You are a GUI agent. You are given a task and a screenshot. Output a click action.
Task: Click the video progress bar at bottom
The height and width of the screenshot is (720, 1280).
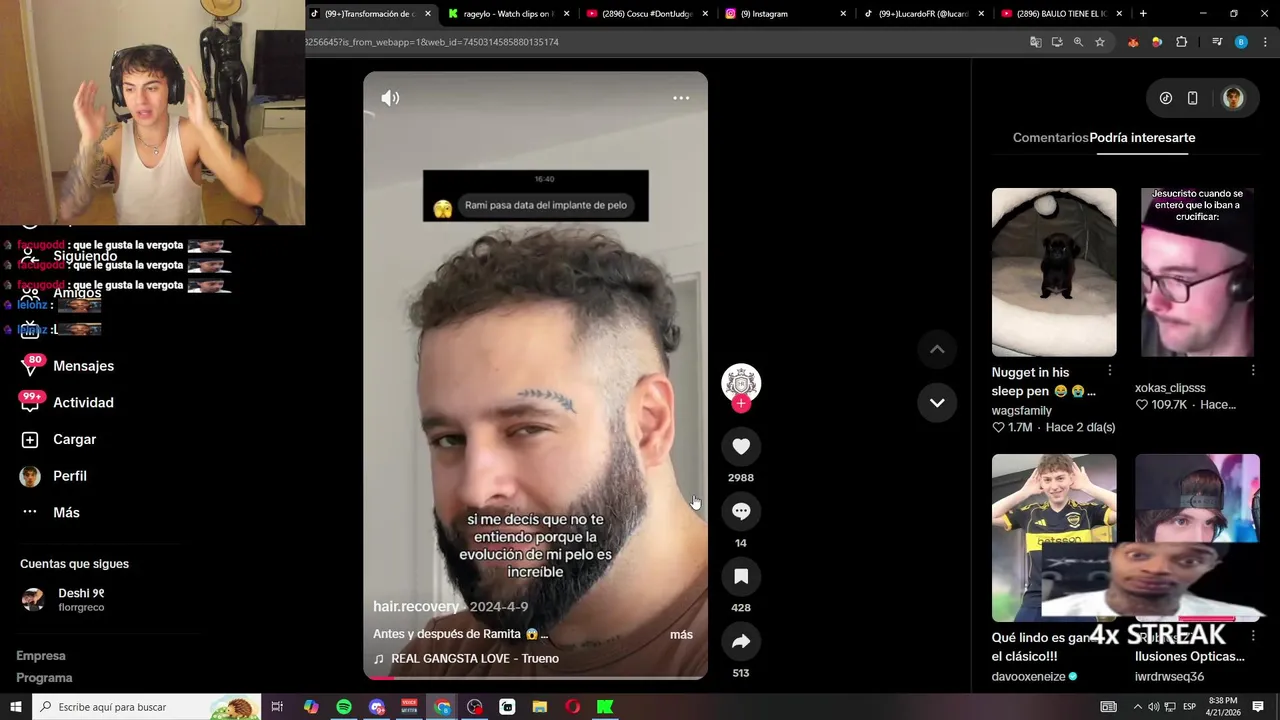(535, 677)
